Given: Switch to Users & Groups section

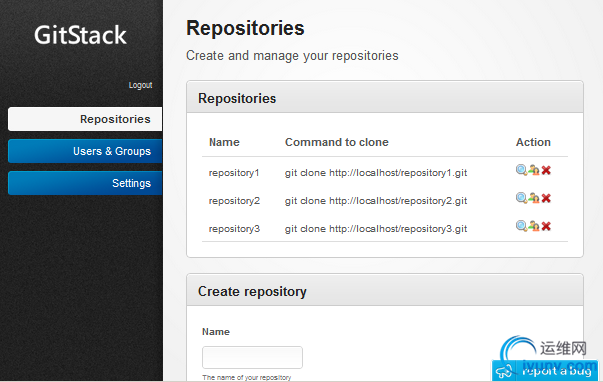Looking at the screenshot, I should pos(85,151).
